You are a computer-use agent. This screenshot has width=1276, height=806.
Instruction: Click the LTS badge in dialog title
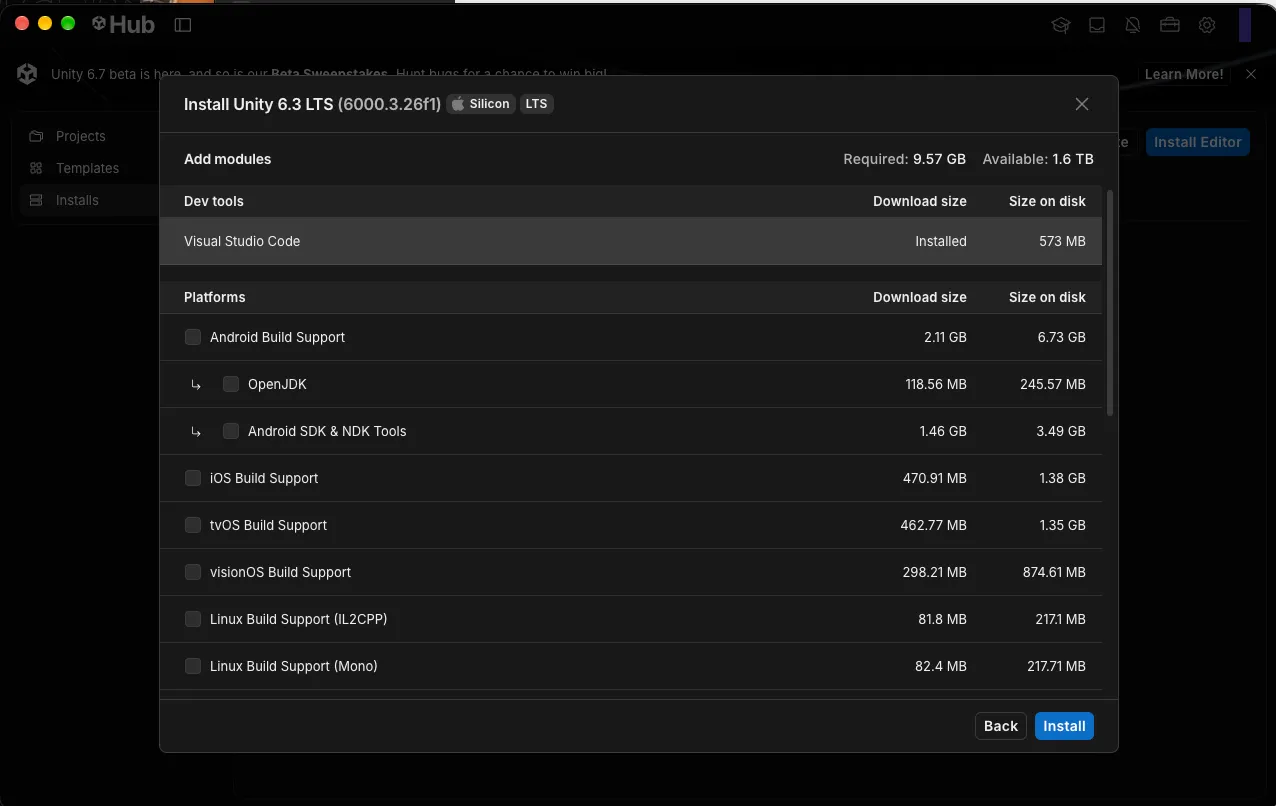pyautogui.click(x=537, y=104)
